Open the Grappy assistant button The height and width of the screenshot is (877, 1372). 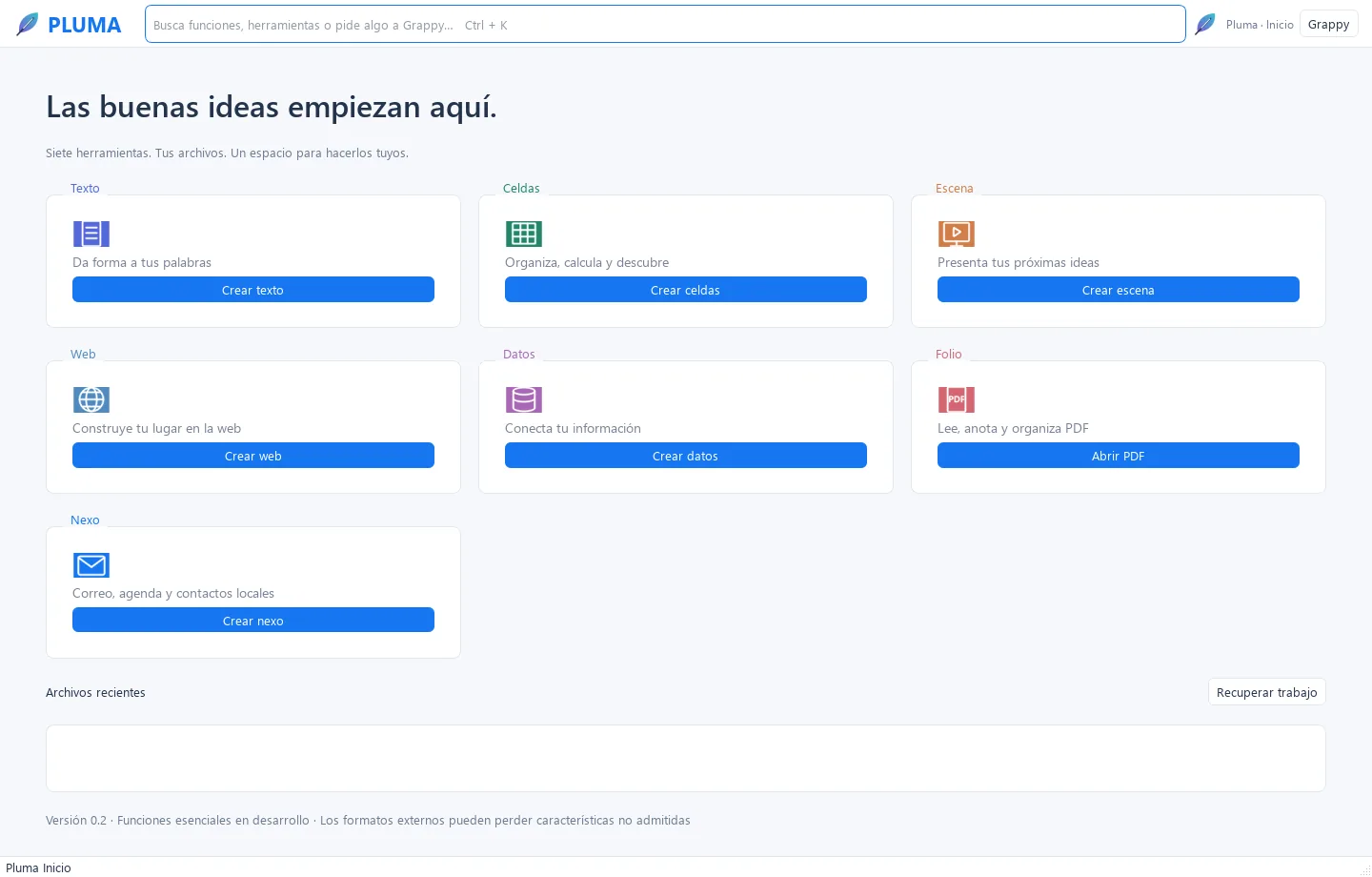tap(1328, 25)
